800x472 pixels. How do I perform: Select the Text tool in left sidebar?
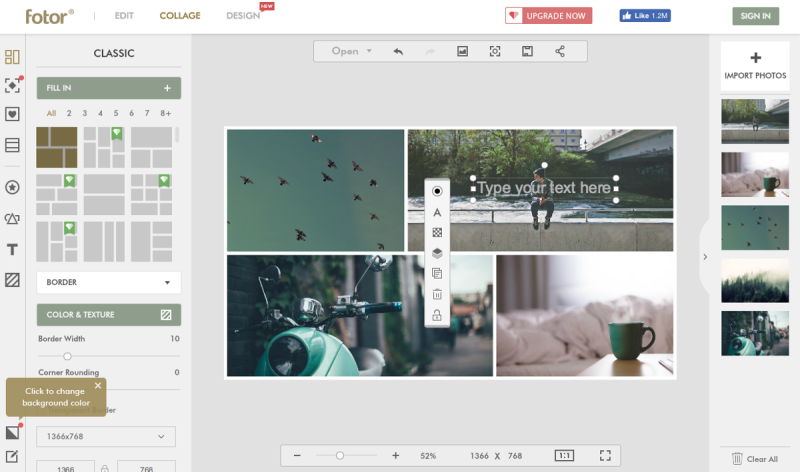point(12,250)
